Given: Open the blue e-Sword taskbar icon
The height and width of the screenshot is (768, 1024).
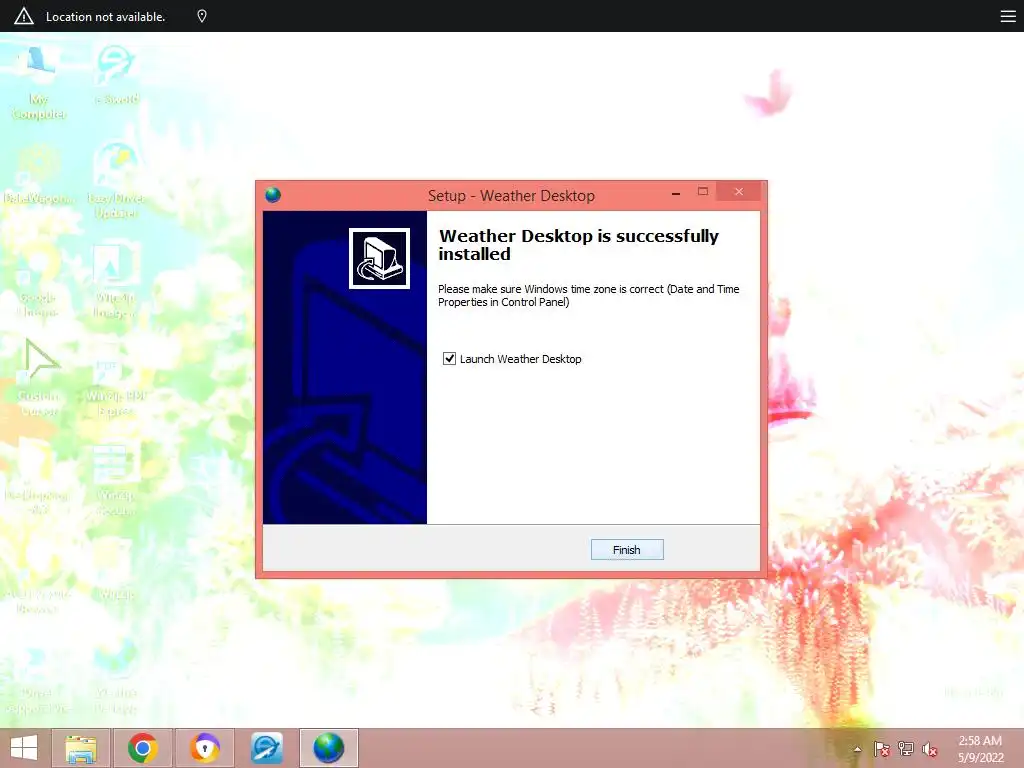Looking at the screenshot, I should [267, 748].
